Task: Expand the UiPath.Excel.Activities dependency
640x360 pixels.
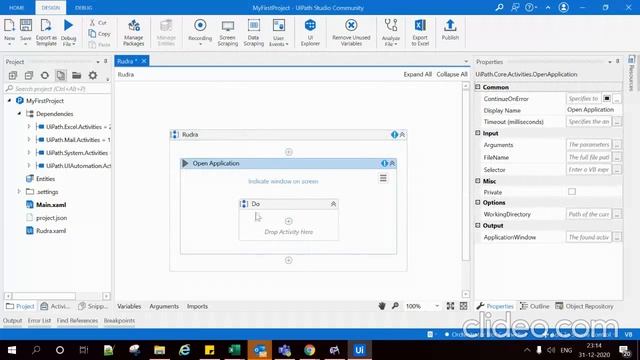Action: pyautogui.click(x=29, y=127)
